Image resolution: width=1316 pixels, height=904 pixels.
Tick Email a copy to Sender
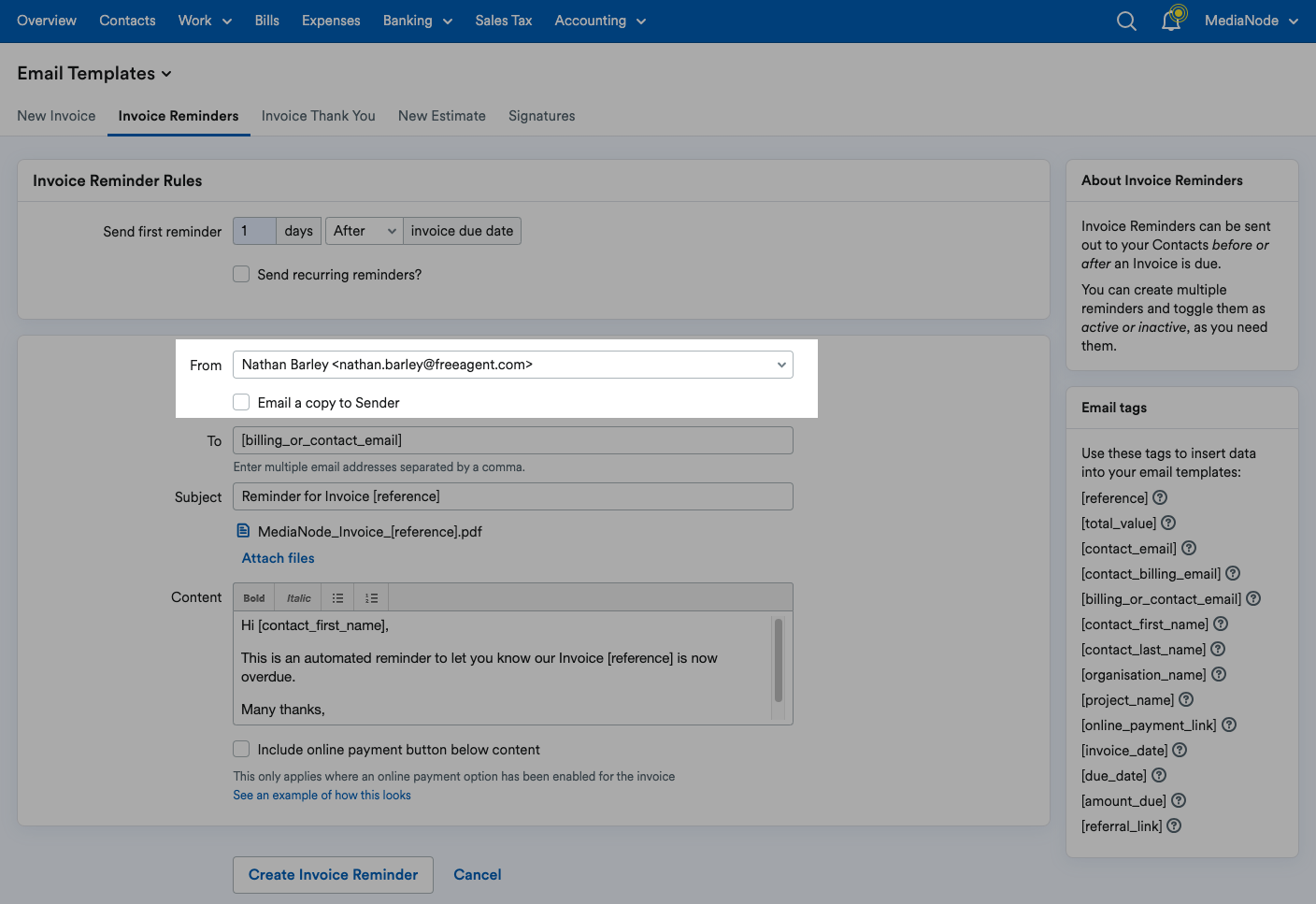[241, 402]
